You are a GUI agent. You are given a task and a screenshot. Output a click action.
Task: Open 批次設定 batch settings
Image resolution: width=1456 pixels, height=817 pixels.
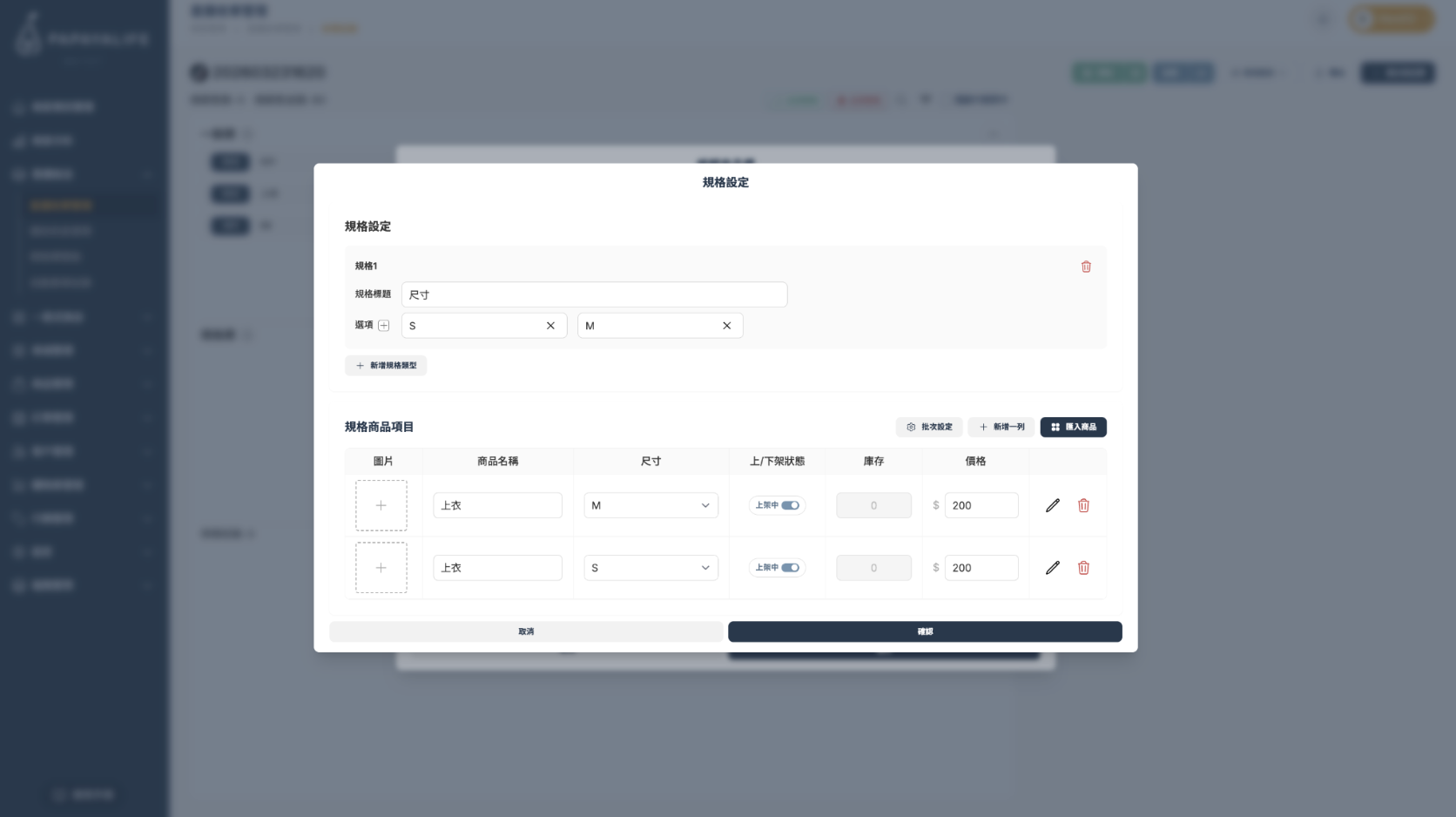pos(929,427)
